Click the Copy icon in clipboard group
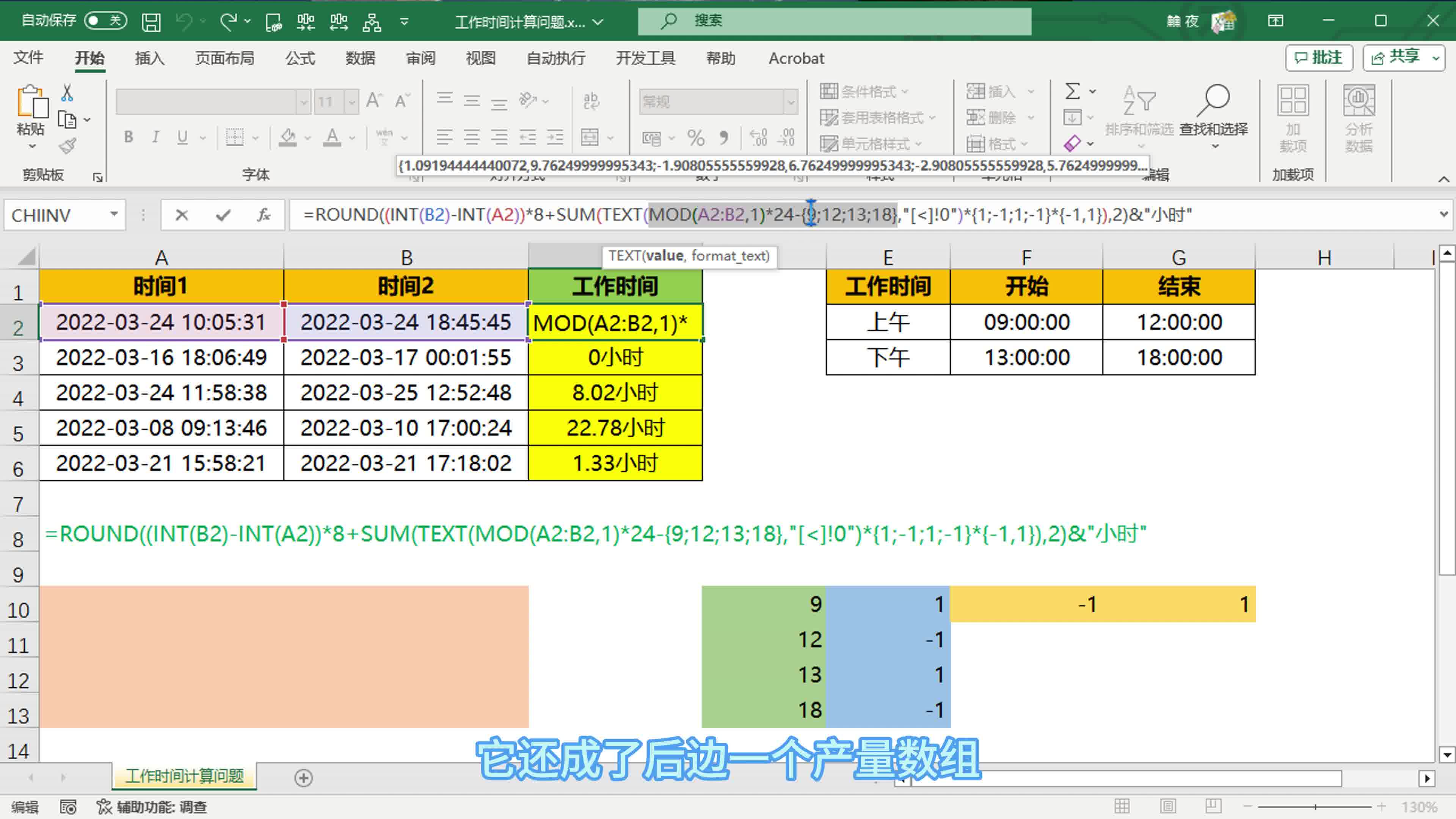This screenshot has width=1456, height=819. click(x=67, y=120)
